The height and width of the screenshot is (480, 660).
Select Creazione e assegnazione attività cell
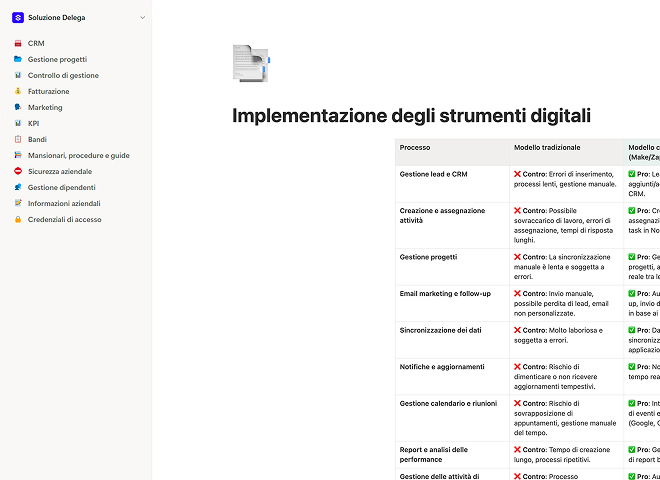coord(452,225)
